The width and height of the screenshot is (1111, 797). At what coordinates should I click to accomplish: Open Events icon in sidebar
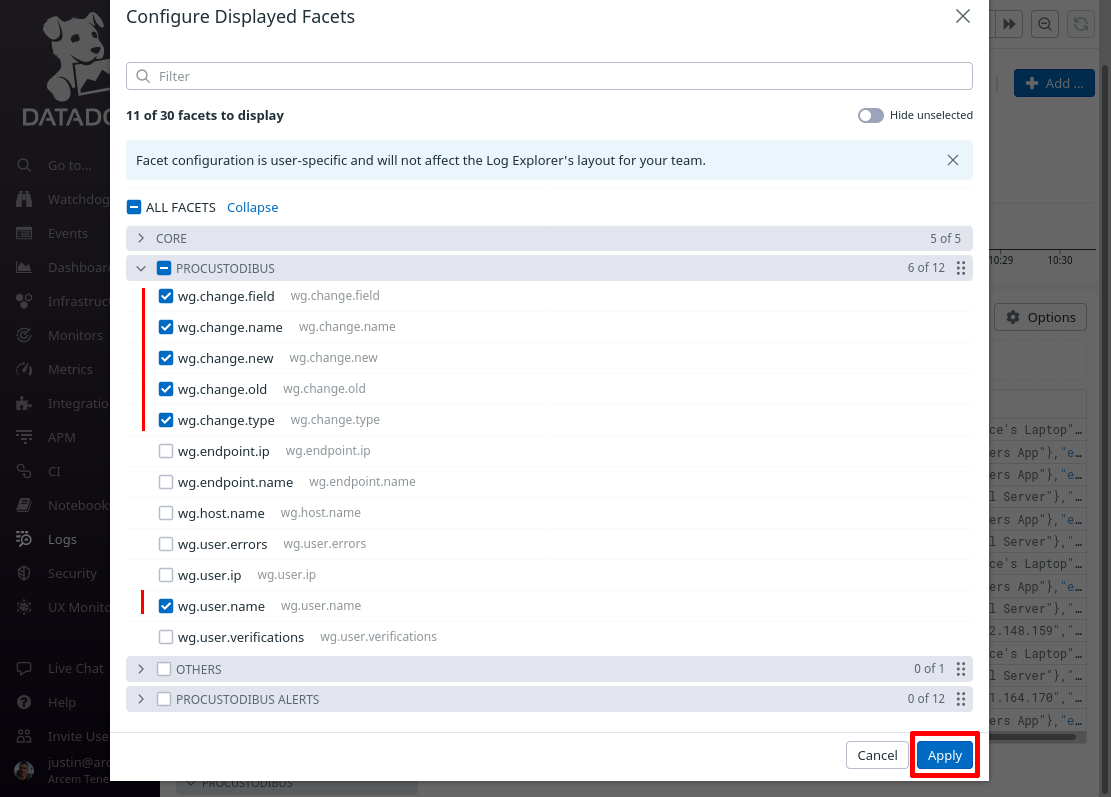(x=24, y=233)
